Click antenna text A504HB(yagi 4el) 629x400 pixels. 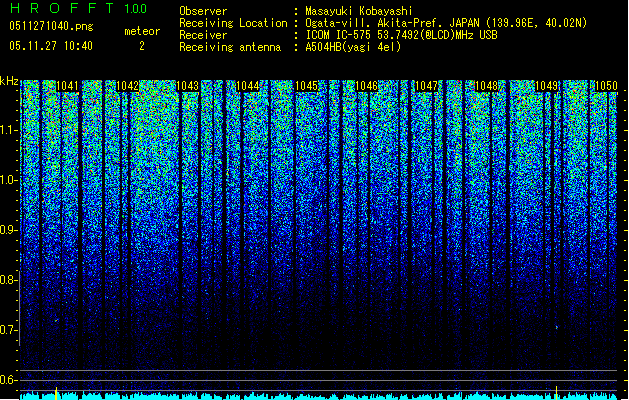[353, 47]
